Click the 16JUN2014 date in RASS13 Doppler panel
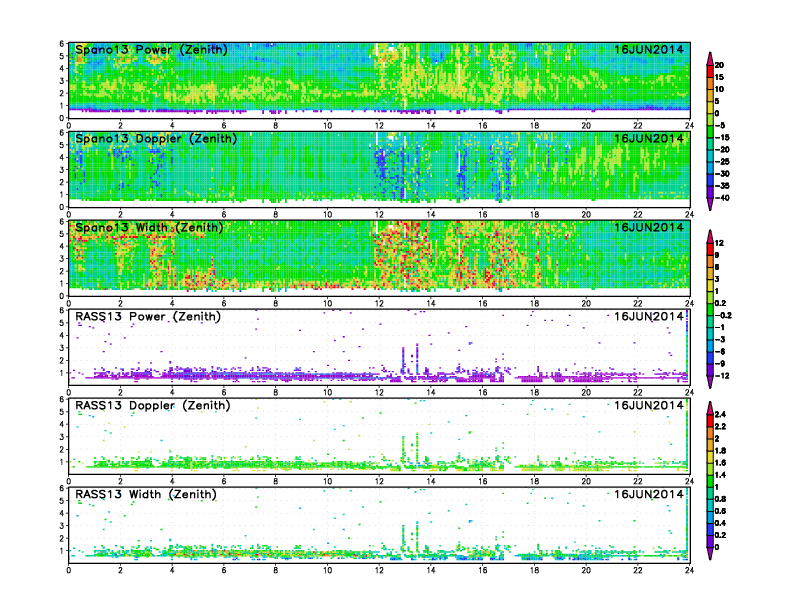Viewport: 792px width, 612px height. click(649, 405)
